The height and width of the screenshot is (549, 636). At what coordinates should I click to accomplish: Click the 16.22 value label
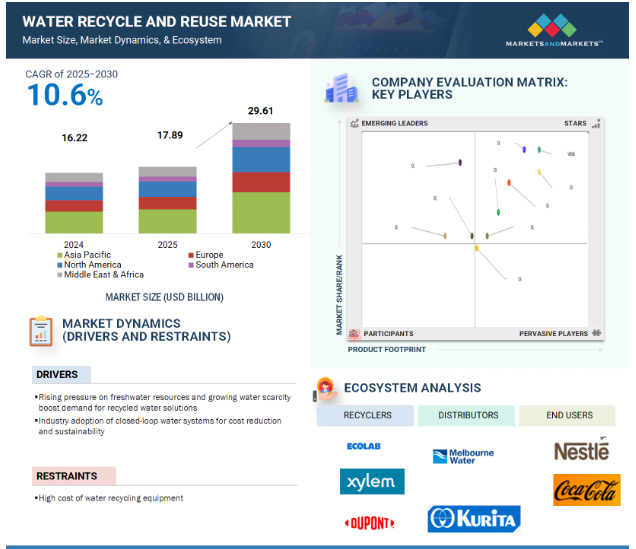click(74, 138)
